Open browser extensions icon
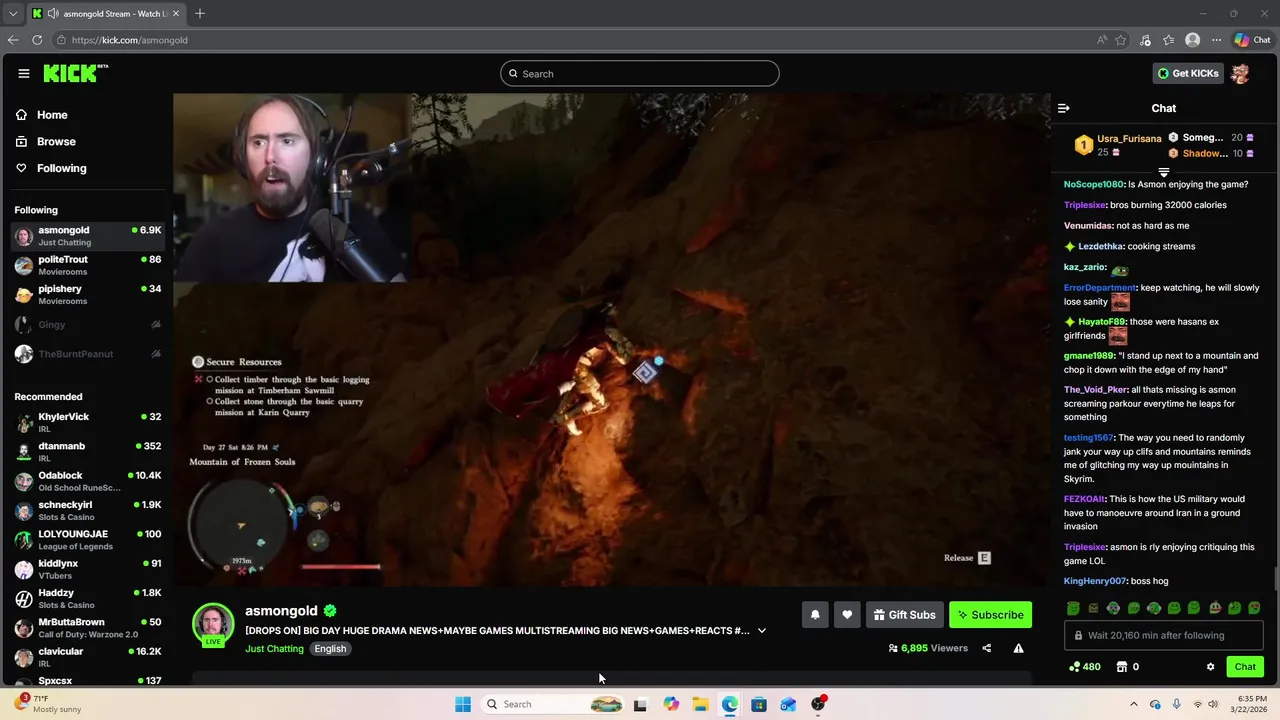Screen dimensions: 1280x720 click(x=1145, y=40)
